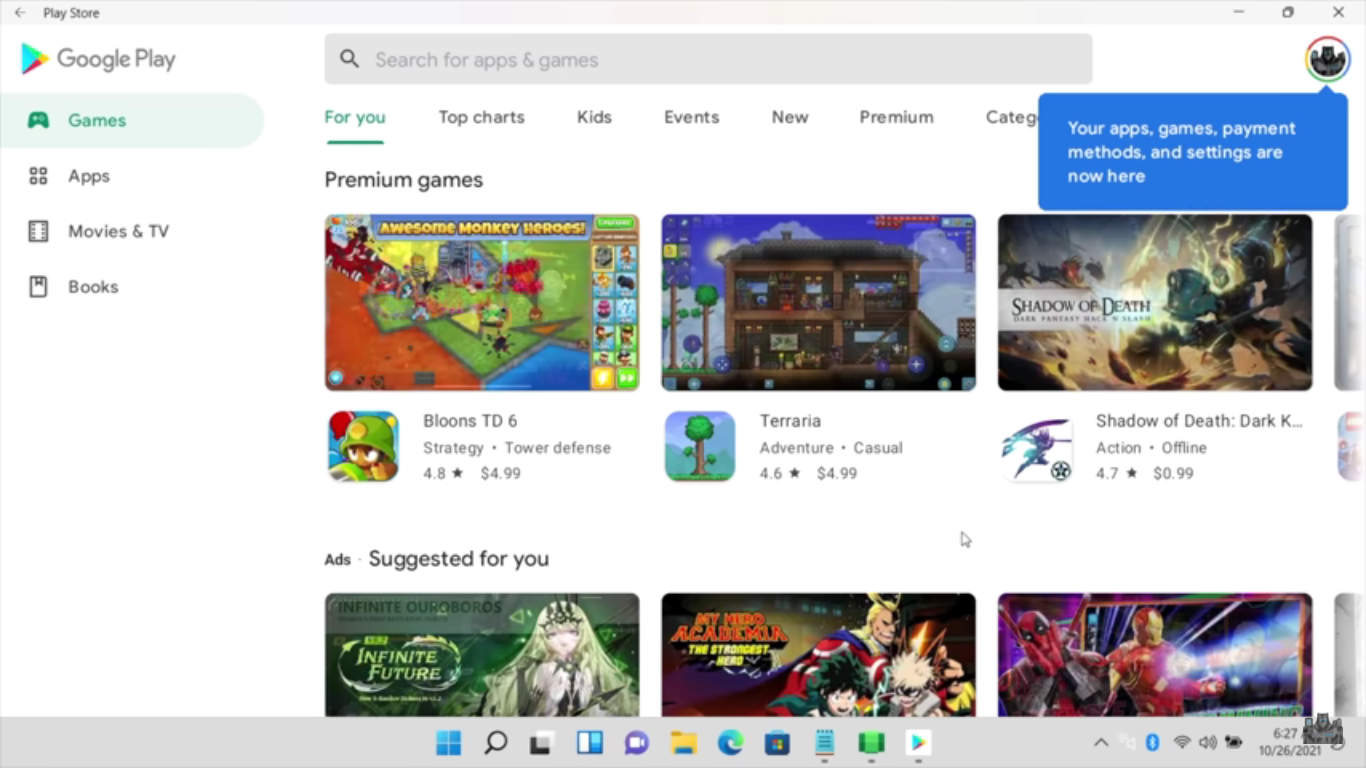Screen dimensions: 1366x768
Task: Select the New tab
Action: point(789,117)
